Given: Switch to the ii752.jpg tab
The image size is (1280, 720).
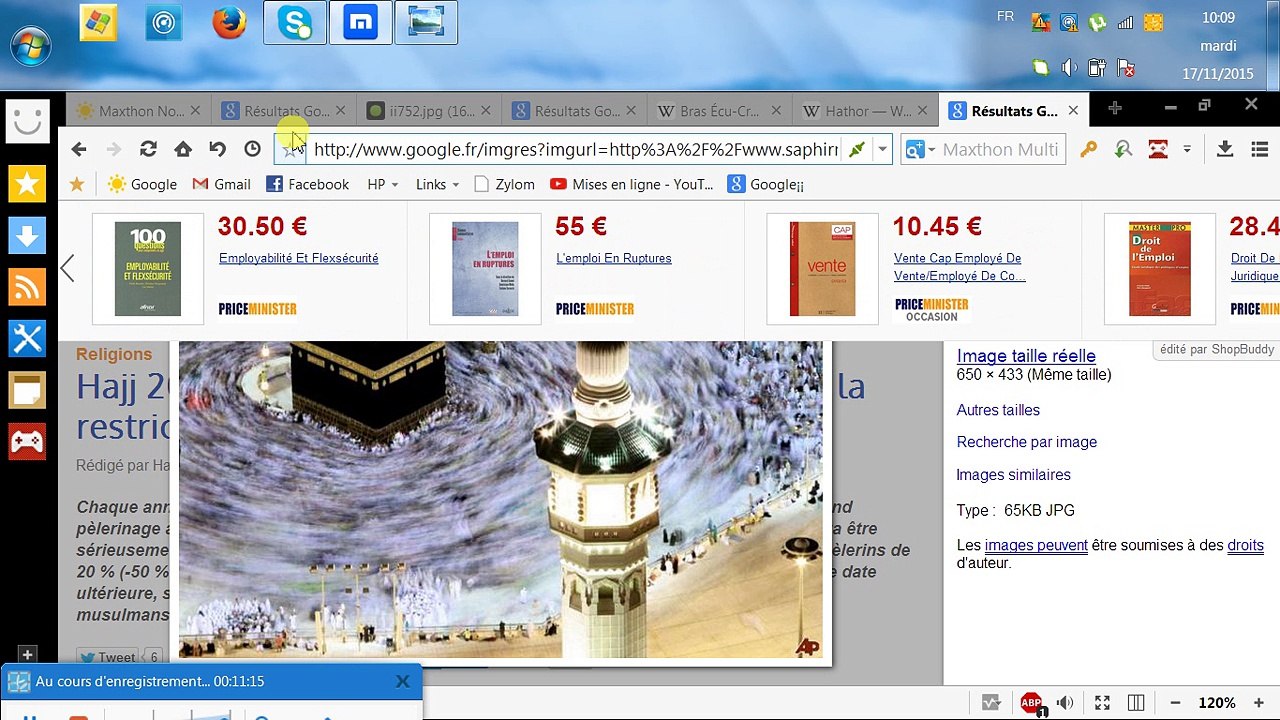Looking at the screenshot, I should (428, 111).
